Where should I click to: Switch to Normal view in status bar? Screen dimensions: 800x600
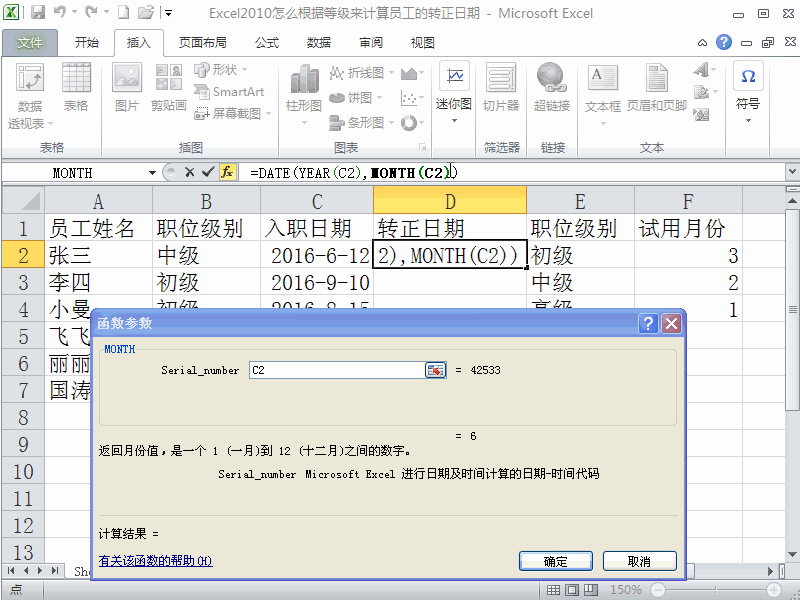[x=553, y=590]
